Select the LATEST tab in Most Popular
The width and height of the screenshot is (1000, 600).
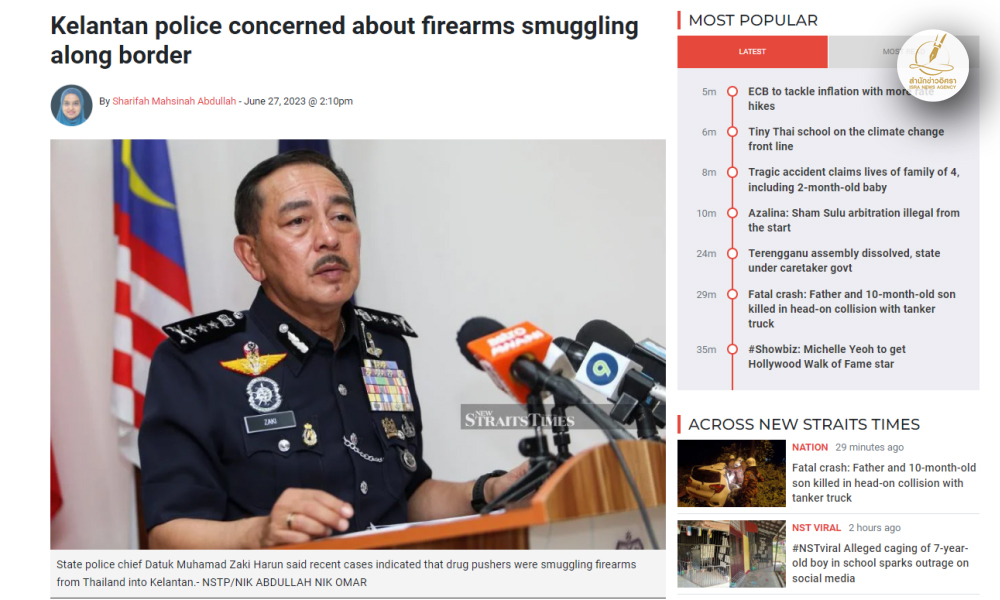click(x=753, y=52)
